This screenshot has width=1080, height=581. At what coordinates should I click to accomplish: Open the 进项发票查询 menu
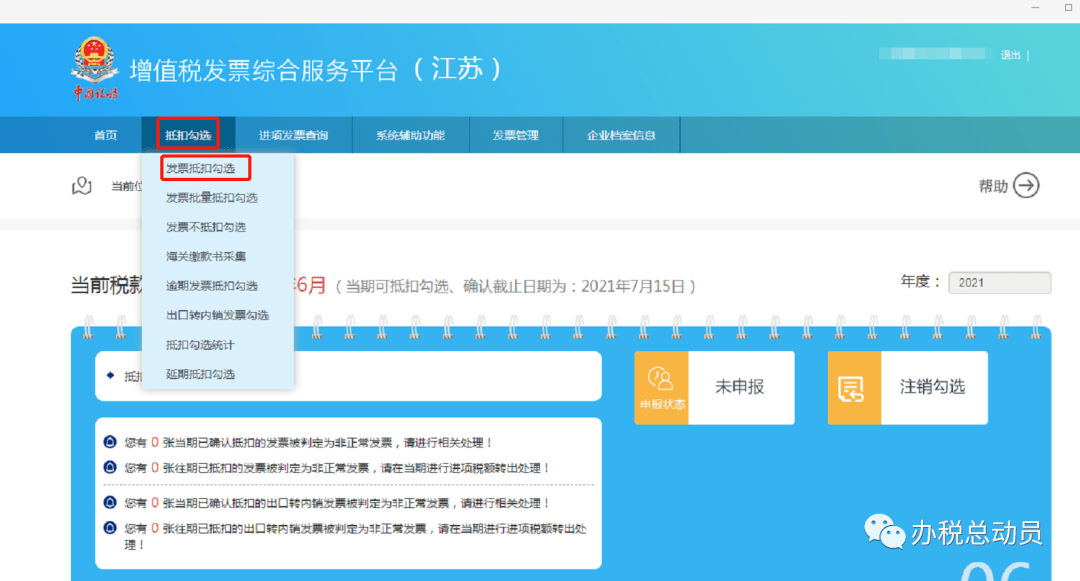tap(293, 134)
